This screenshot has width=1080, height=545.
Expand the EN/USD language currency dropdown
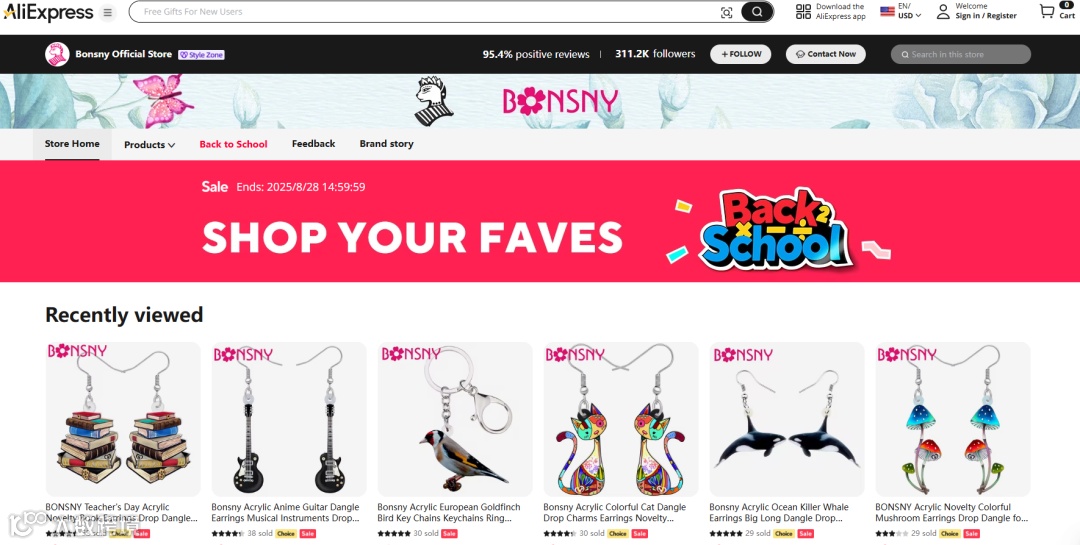901,11
